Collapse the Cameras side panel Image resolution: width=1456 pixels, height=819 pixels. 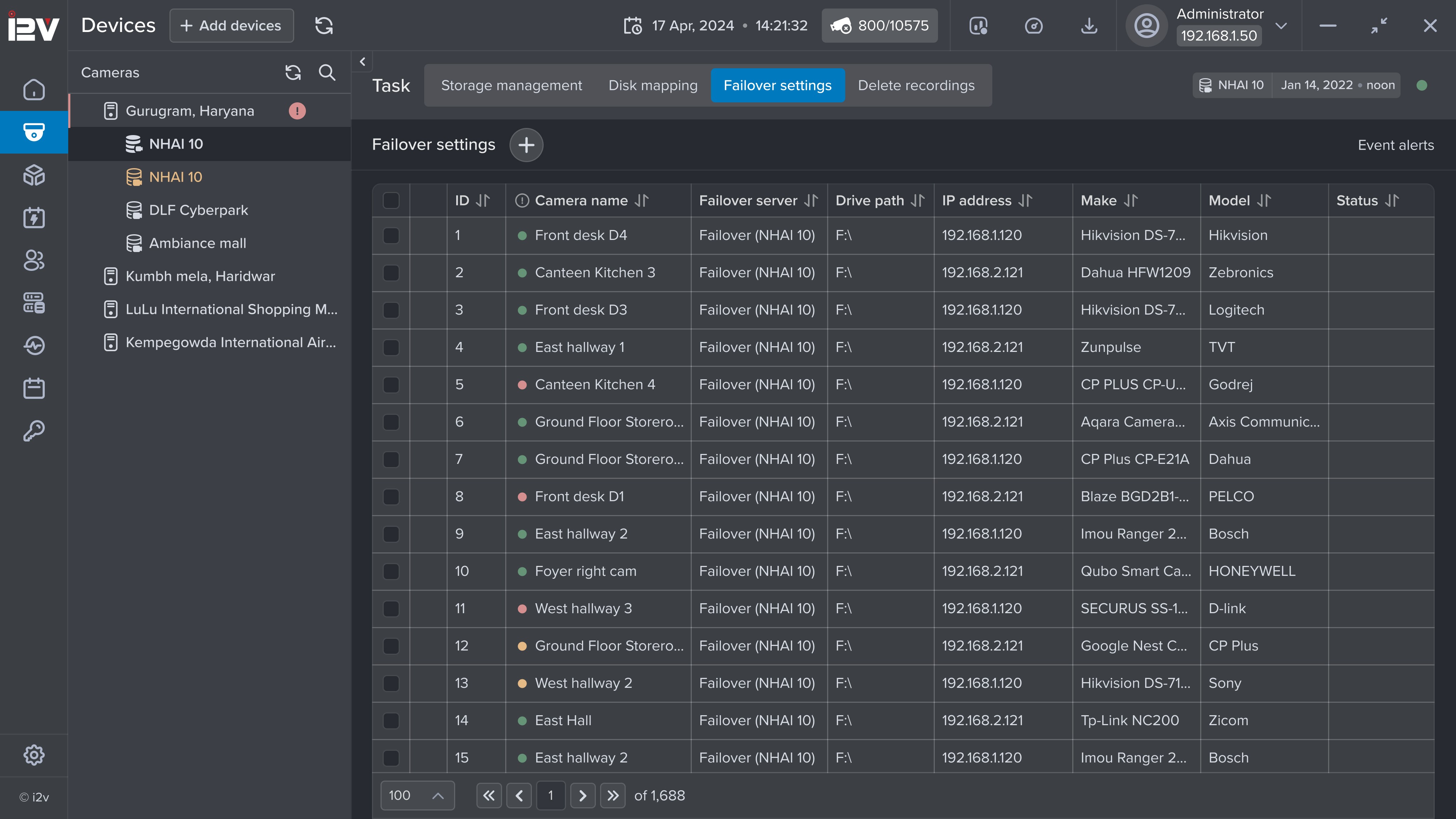363,61
